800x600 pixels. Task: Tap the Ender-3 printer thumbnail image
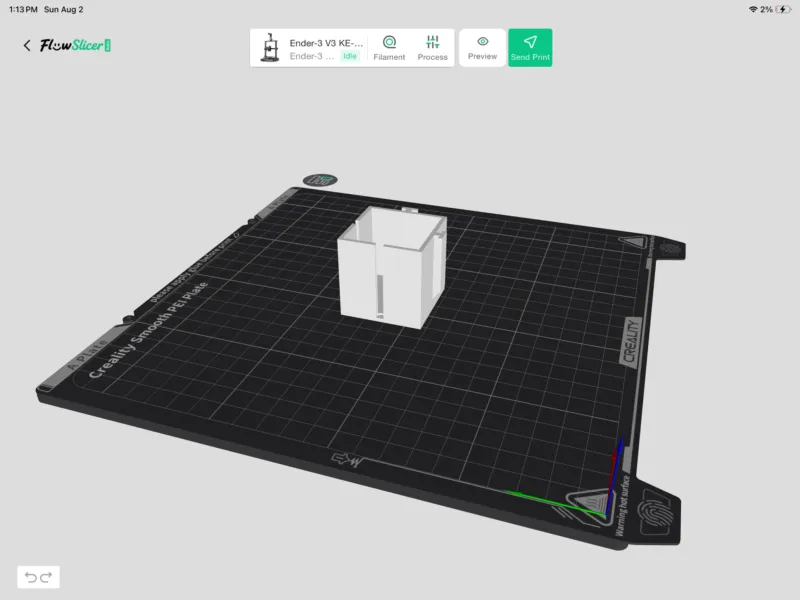coord(270,48)
